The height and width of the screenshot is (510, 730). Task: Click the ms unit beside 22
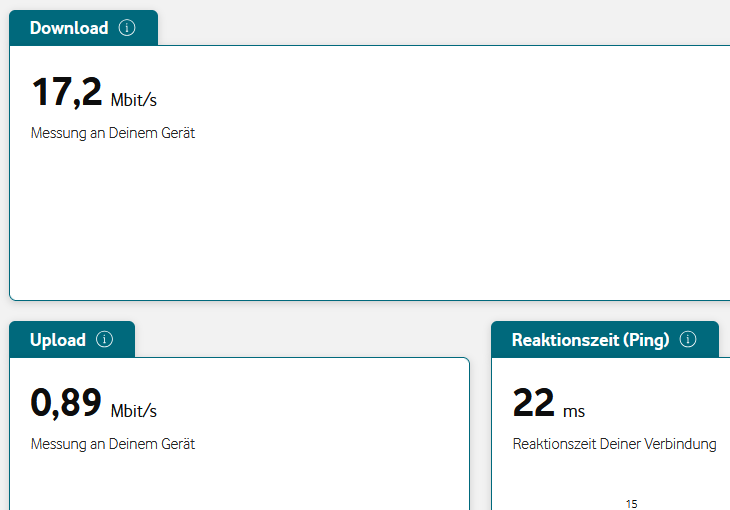[x=574, y=411]
